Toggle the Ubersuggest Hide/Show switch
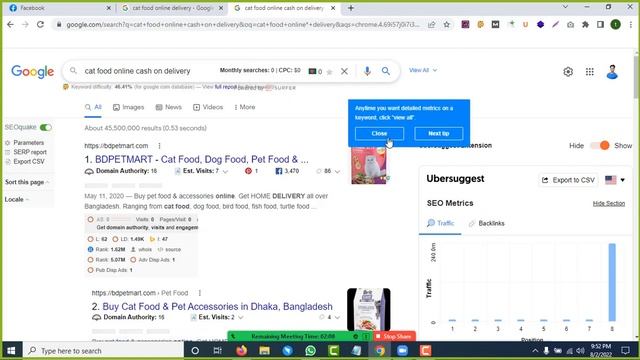 click(x=600, y=146)
